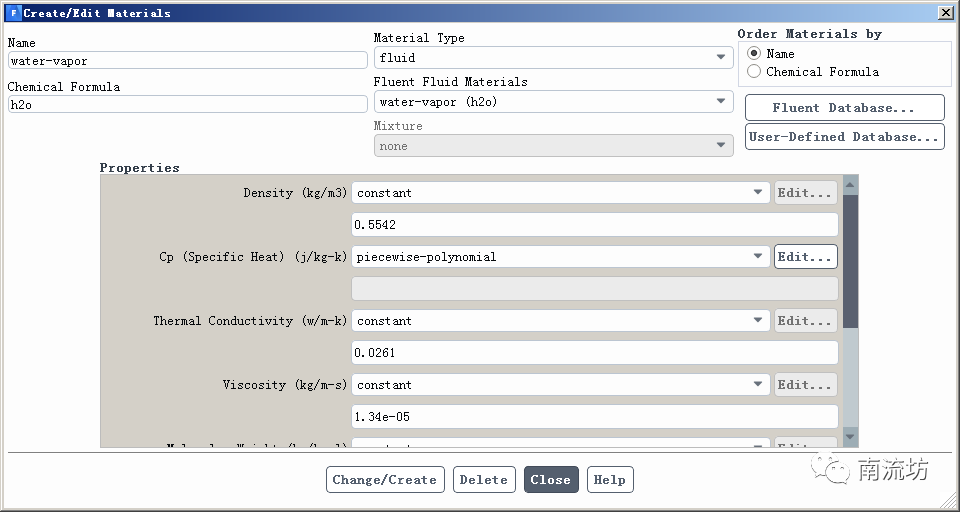Screen dimensions: 960x512
Task: Click the Delete button
Action: pyautogui.click(x=483, y=480)
